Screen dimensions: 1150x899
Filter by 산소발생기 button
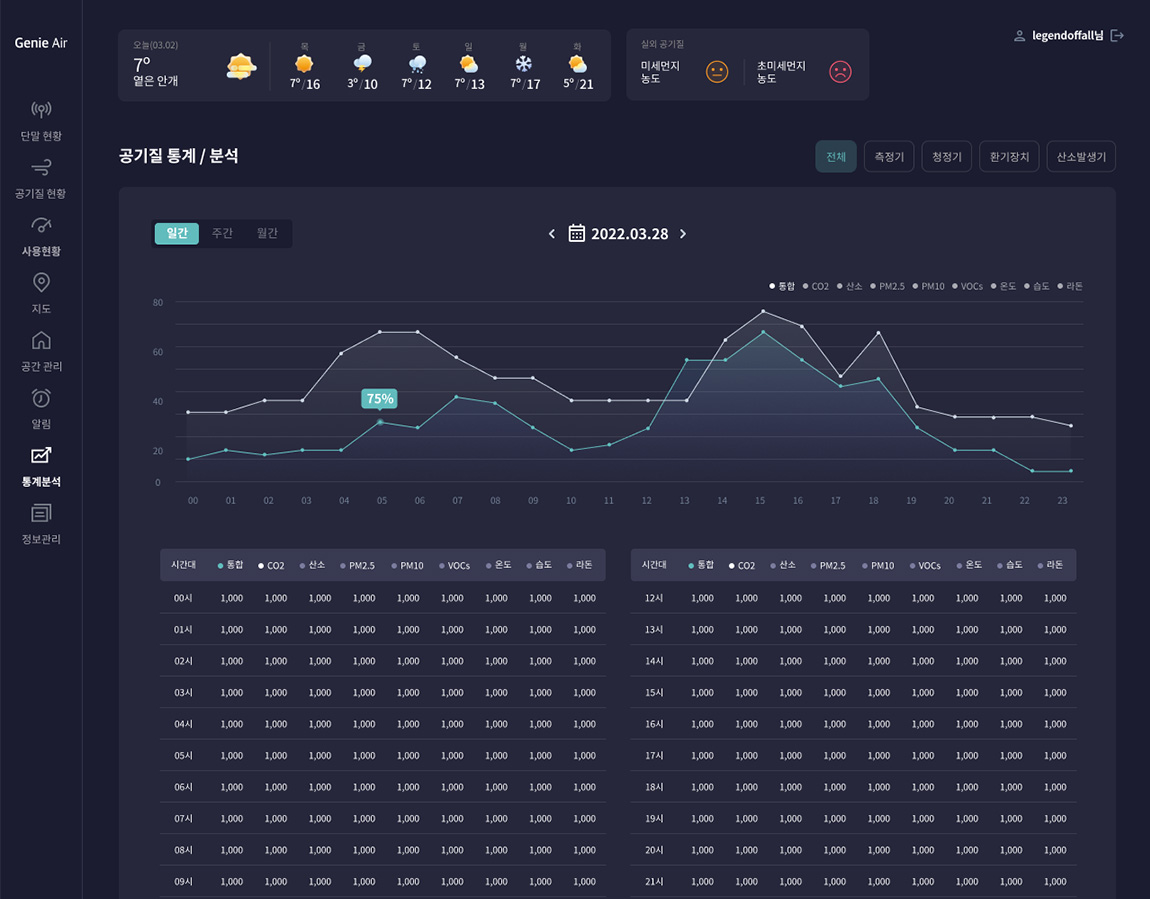click(1080, 157)
